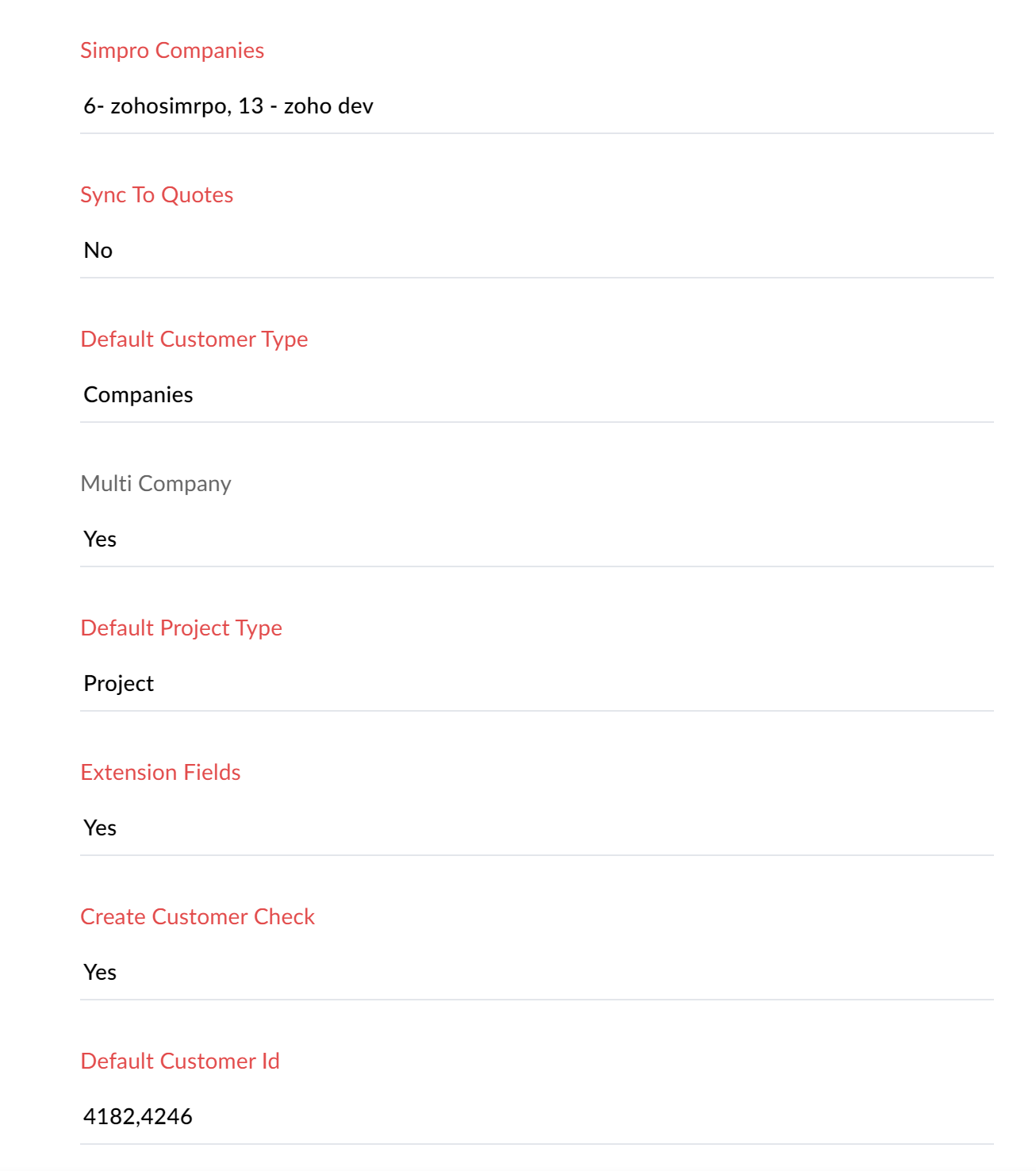Open the Simpro Companies field label

pyautogui.click(x=172, y=51)
